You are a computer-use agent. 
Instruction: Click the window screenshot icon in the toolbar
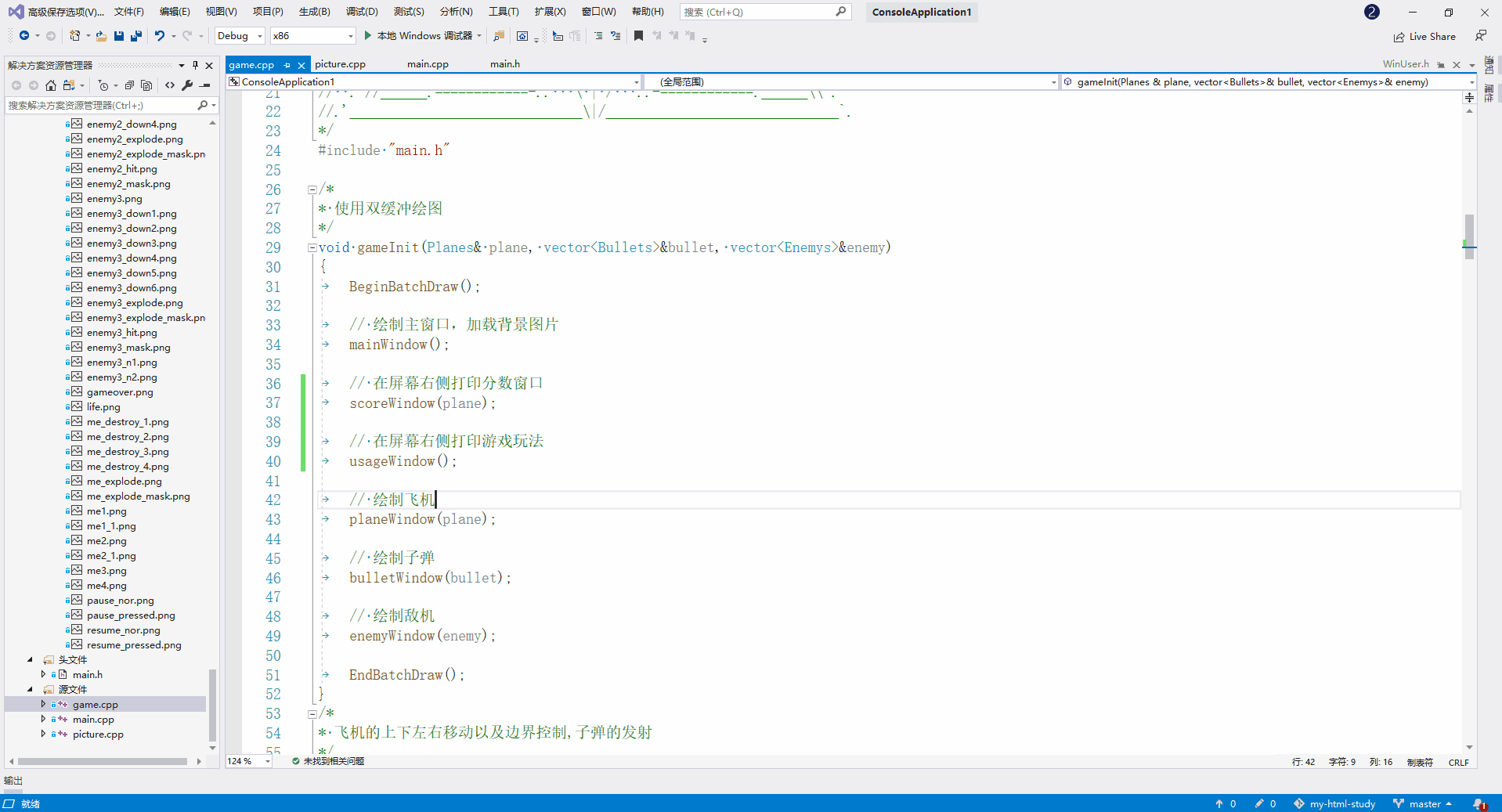[522, 36]
